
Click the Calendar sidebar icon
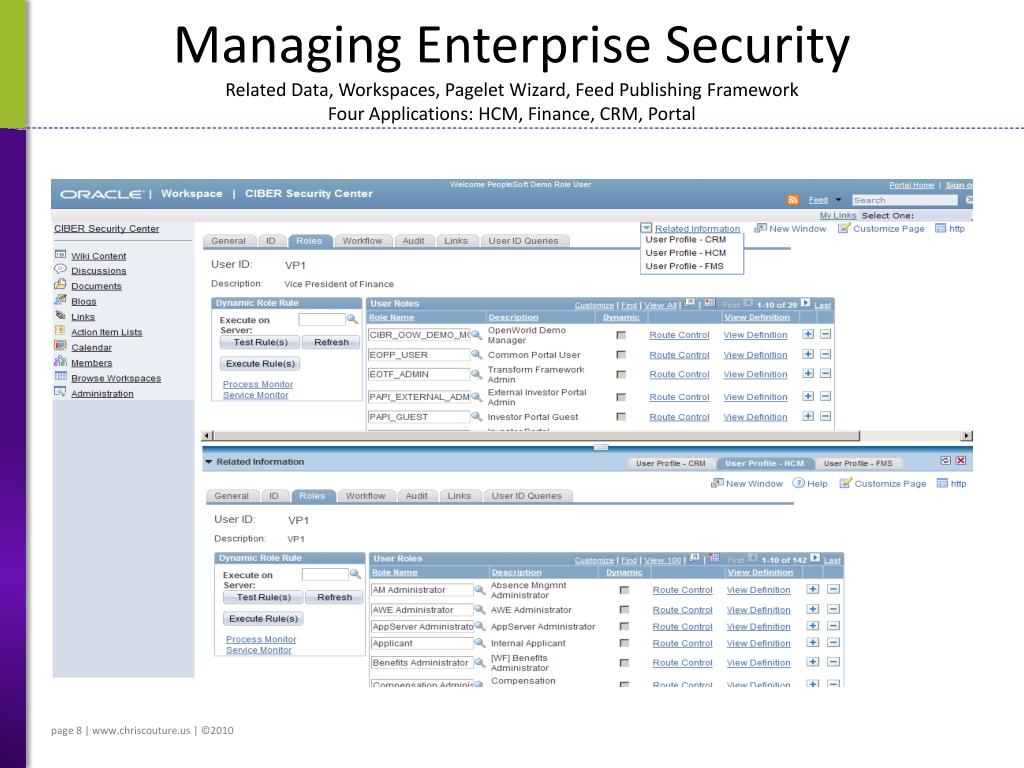coord(60,346)
